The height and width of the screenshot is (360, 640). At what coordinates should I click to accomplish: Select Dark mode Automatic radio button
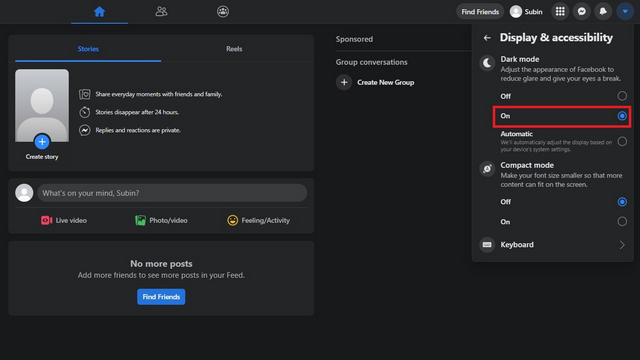coord(622,141)
